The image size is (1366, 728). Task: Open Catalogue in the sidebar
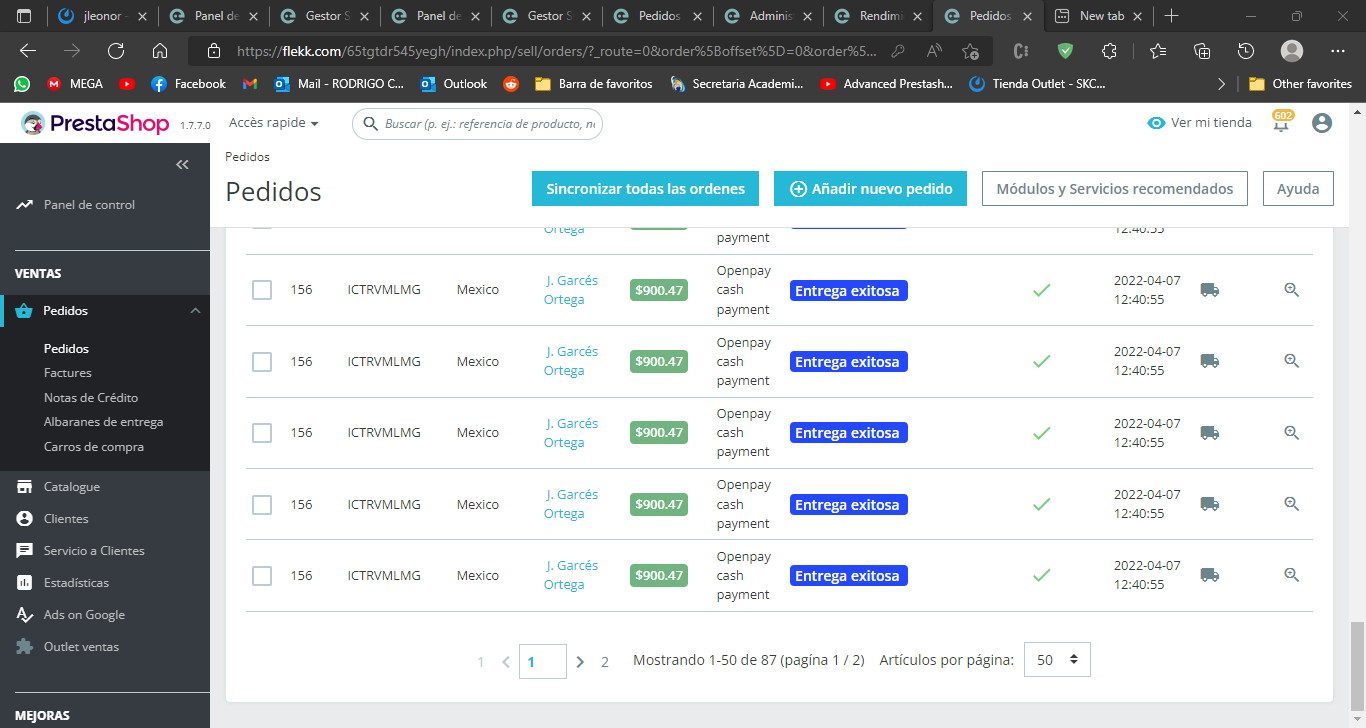point(72,487)
